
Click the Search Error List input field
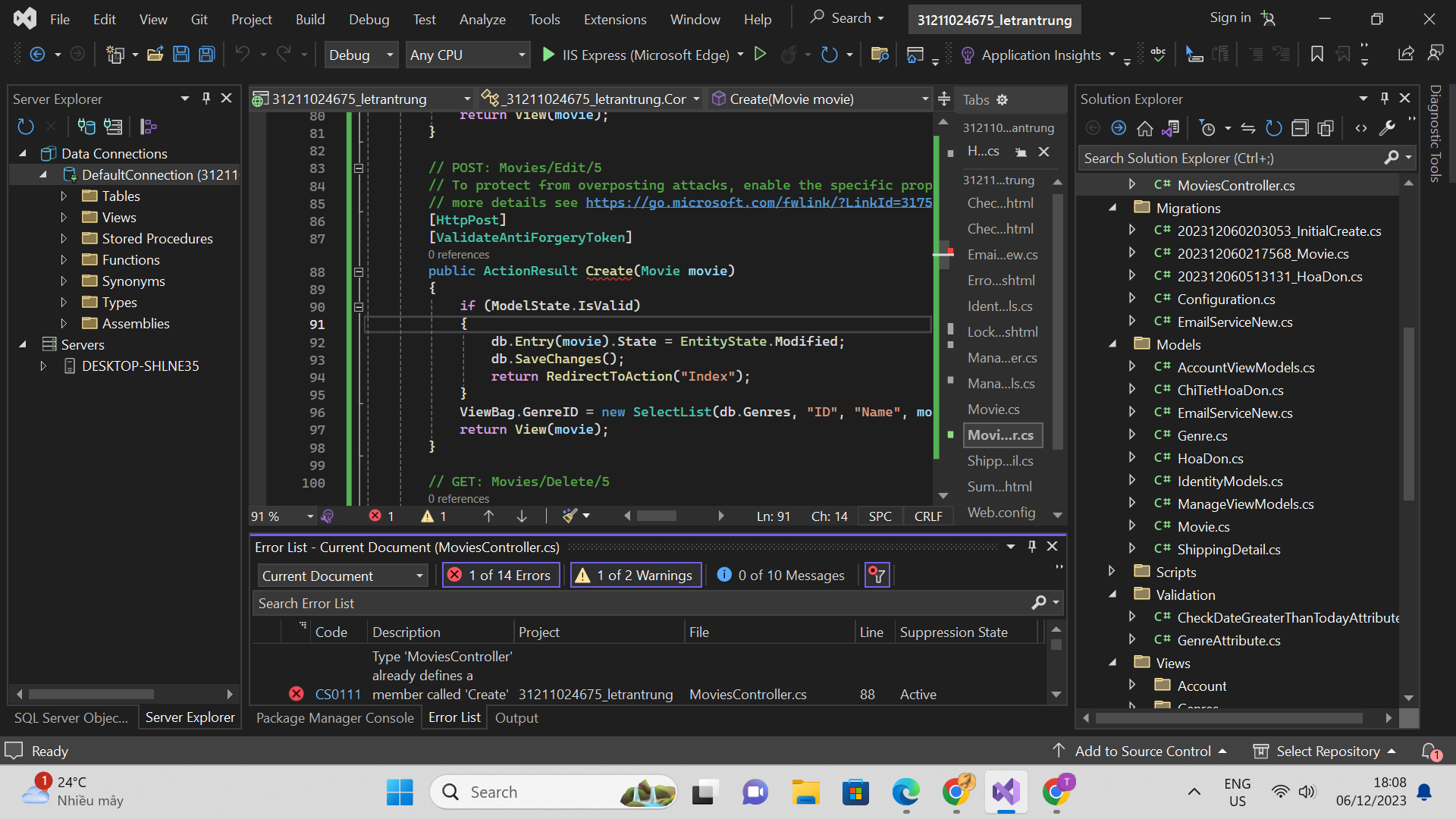pos(637,604)
